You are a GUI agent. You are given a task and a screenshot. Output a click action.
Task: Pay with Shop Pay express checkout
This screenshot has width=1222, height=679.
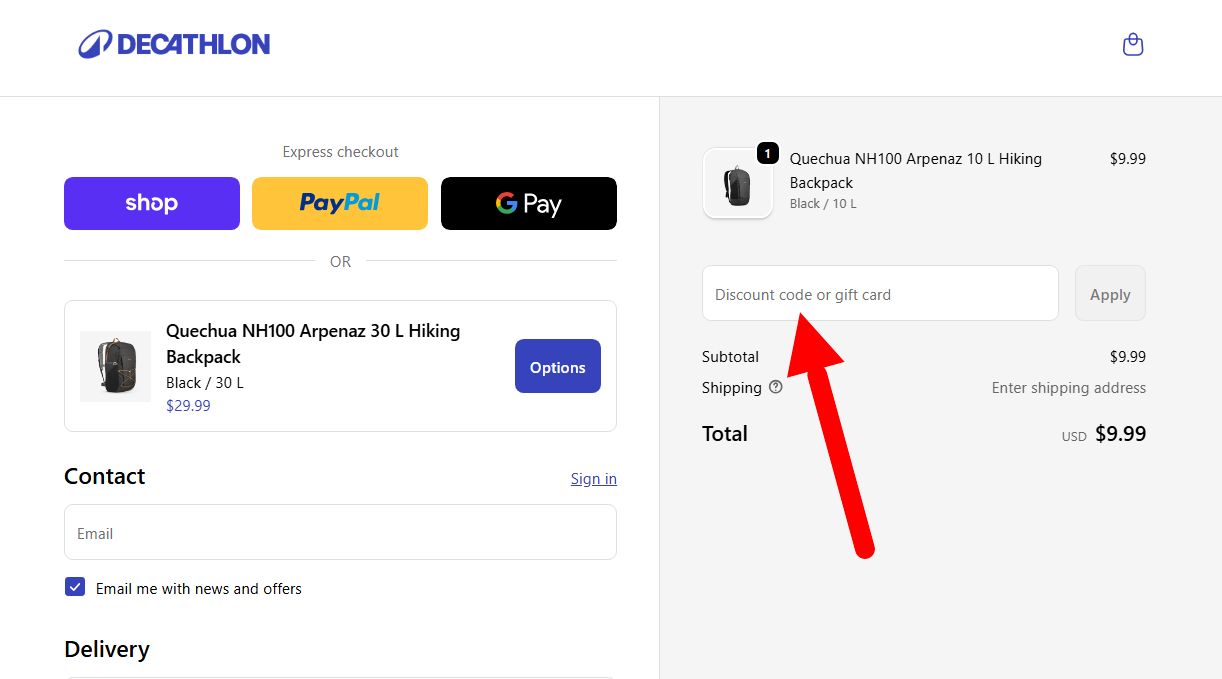(152, 203)
